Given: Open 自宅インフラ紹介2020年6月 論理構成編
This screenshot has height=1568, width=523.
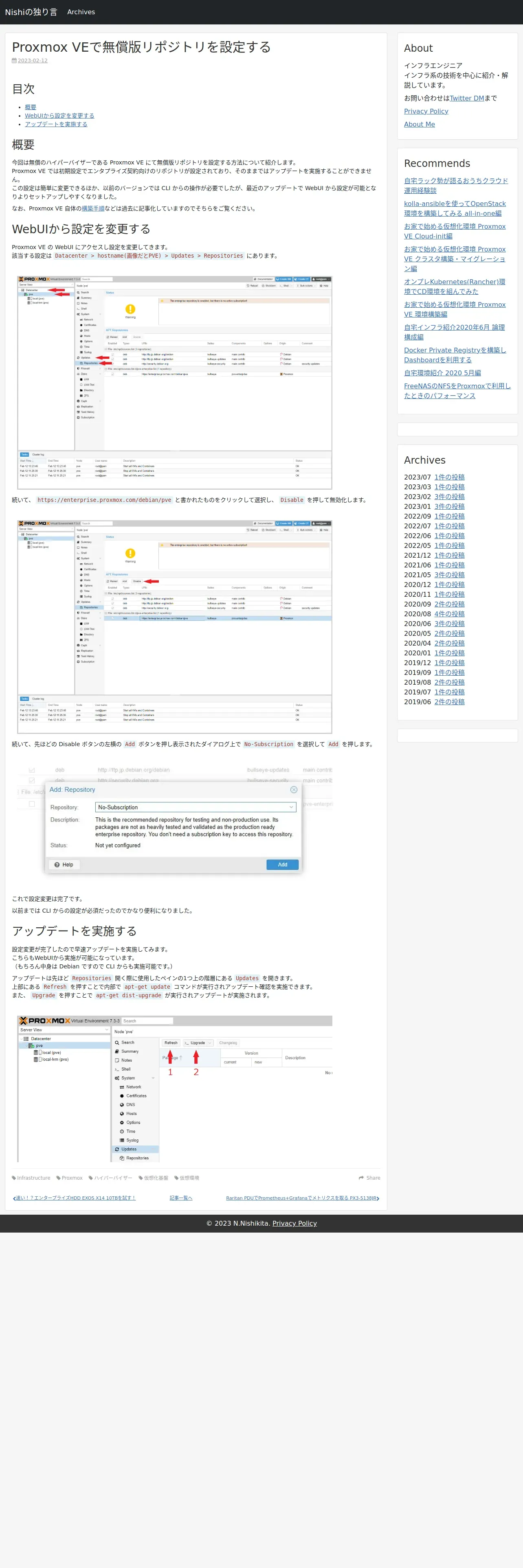Looking at the screenshot, I should pos(455,332).
